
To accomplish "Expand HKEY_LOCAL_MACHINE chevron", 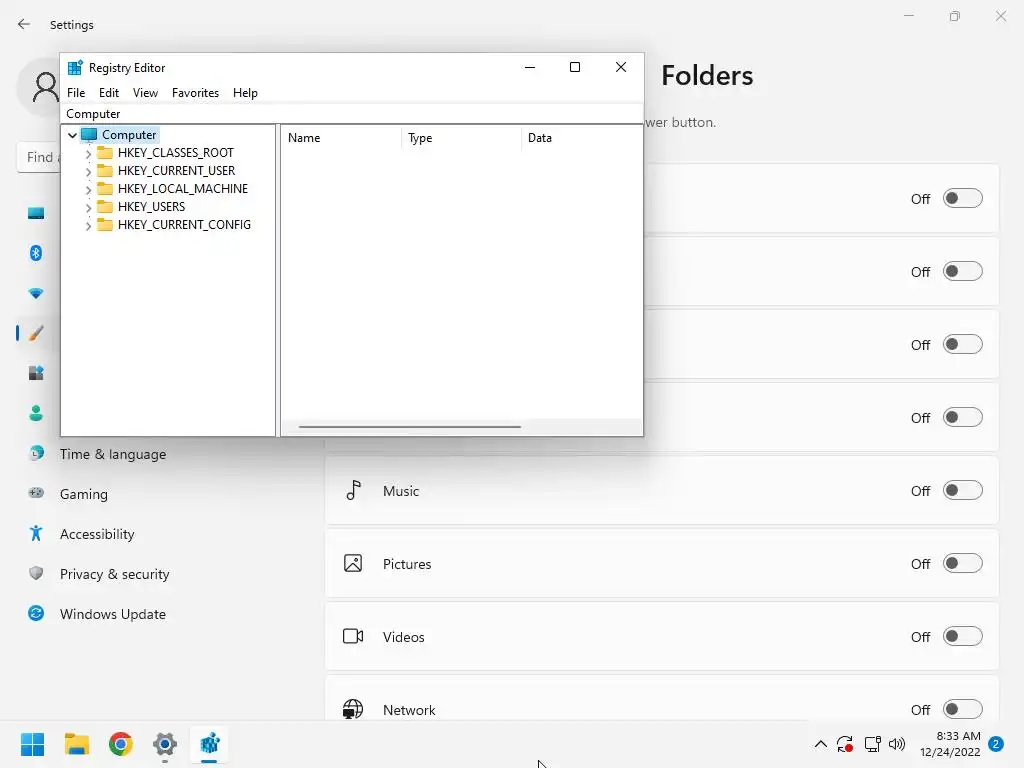I will [88, 190].
